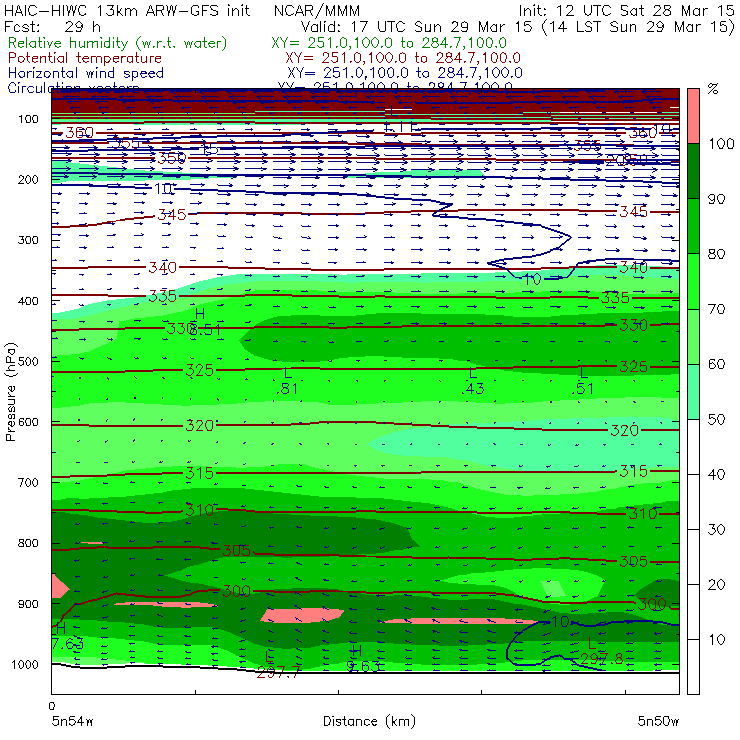Click the '5n54w' start coordinate label
Screen dimensions: 740x740
click(x=72, y=721)
